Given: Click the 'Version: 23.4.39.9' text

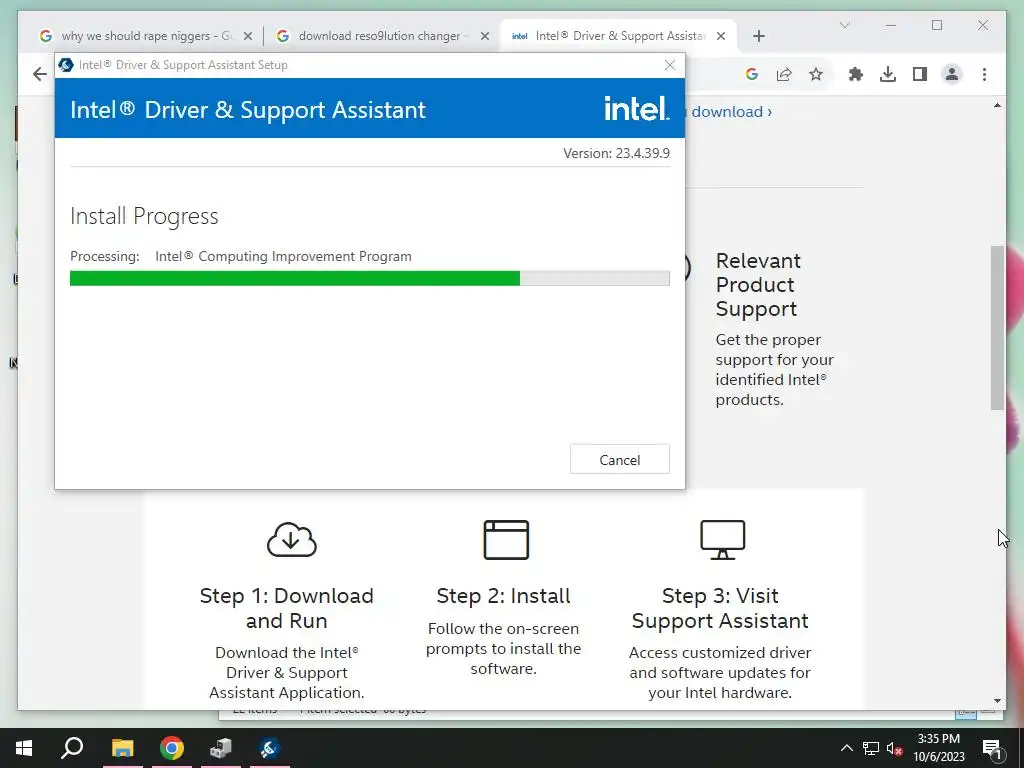Looking at the screenshot, I should click(616, 153).
